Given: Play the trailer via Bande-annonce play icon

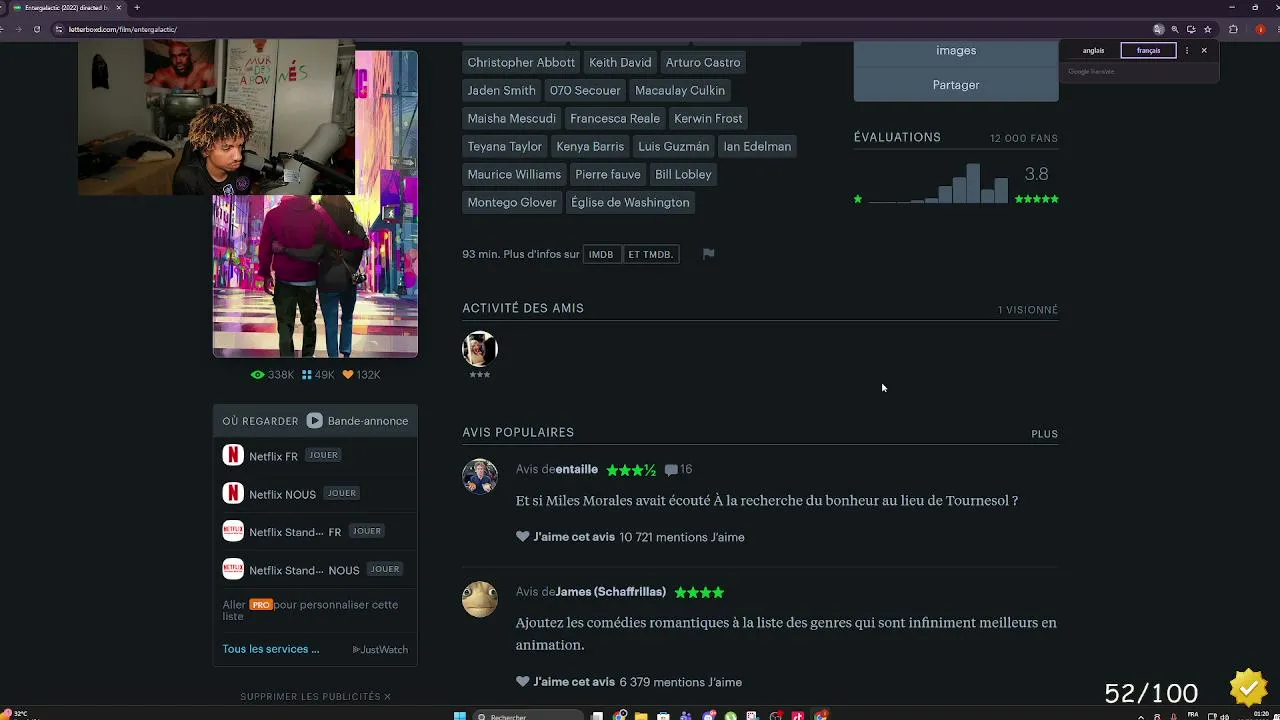Looking at the screenshot, I should [x=314, y=421].
